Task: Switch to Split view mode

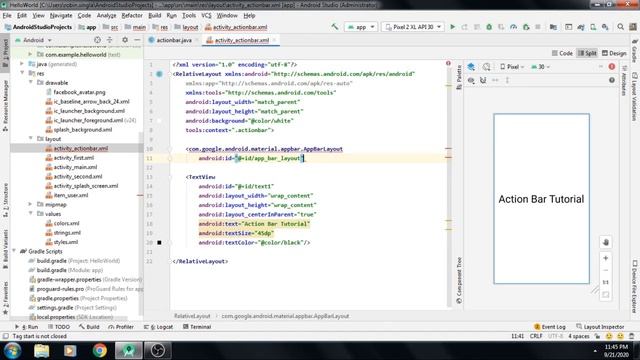Action: 587,53
